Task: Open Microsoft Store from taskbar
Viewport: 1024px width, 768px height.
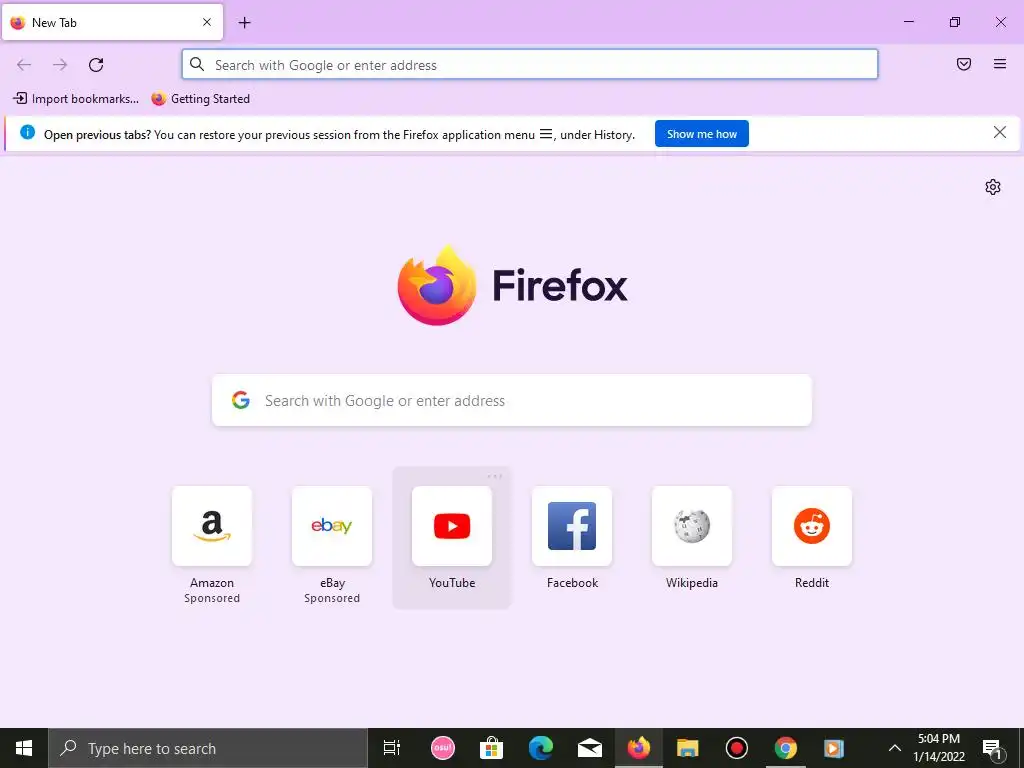Action: click(491, 748)
